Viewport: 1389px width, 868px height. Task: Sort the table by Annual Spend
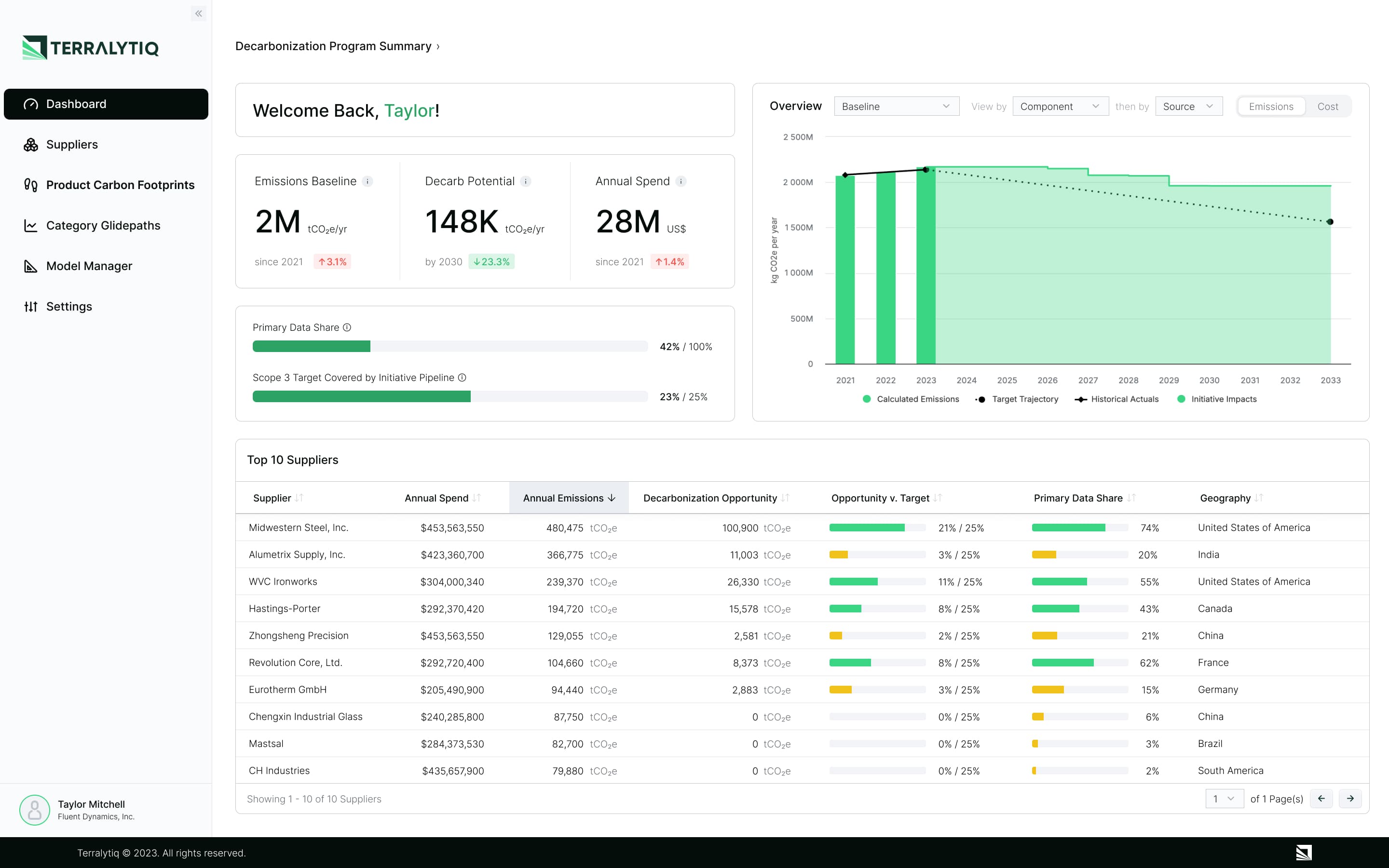tap(441, 498)
